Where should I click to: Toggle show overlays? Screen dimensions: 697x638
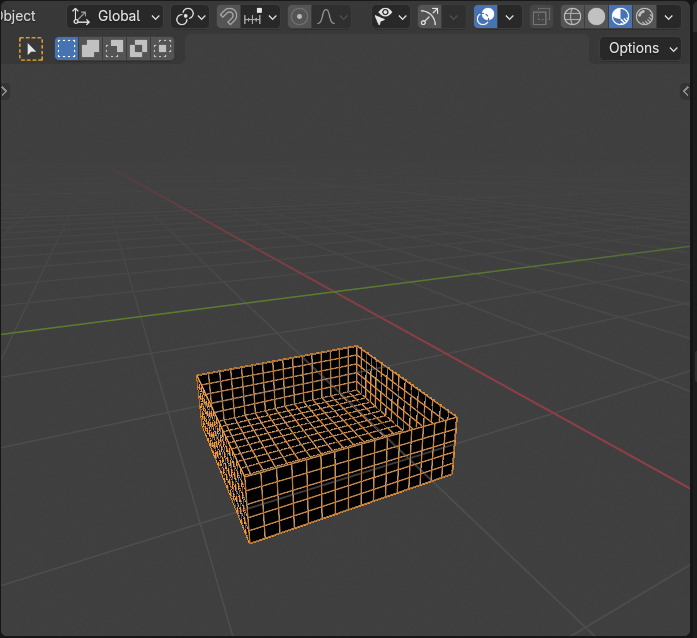click(x=485, y=17)
